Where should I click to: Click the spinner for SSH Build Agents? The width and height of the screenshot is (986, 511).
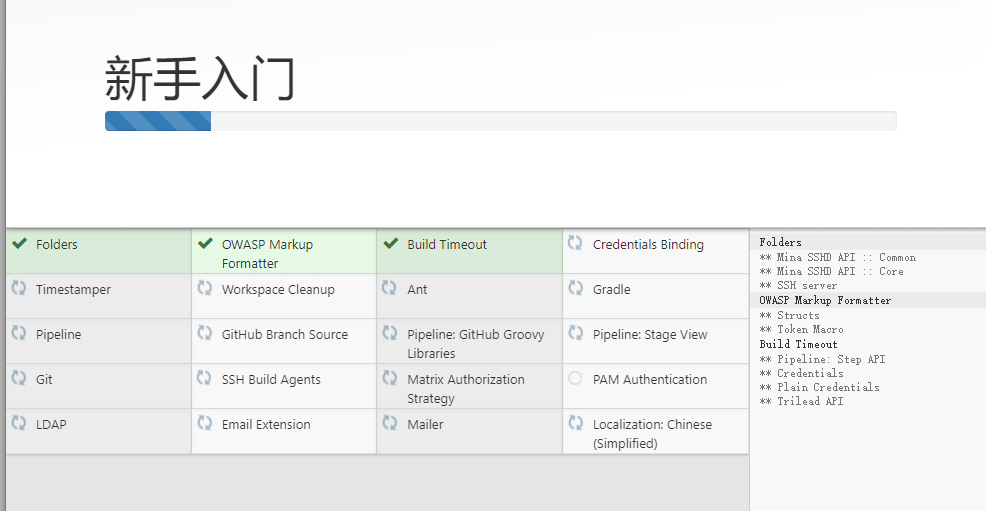click(x=205, y=378)
